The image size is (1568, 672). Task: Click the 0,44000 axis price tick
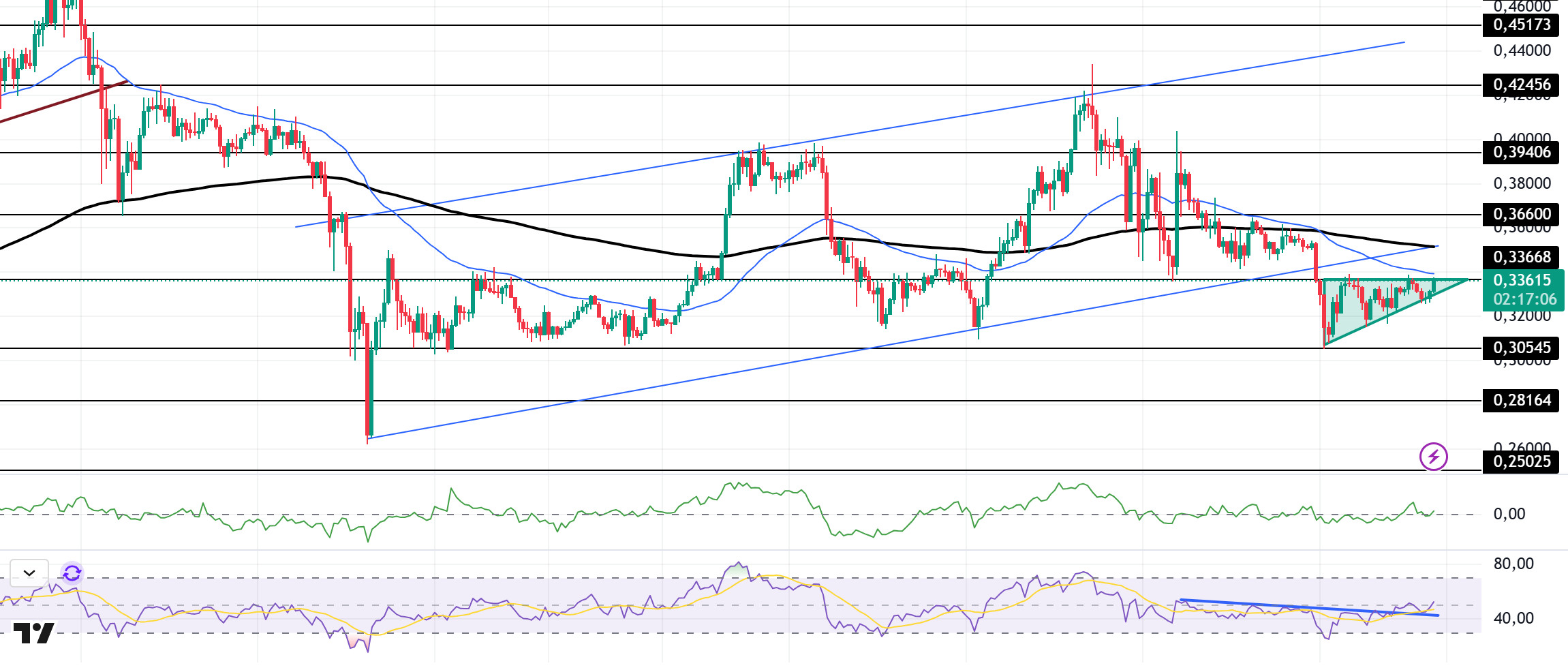pos(1522,51)
